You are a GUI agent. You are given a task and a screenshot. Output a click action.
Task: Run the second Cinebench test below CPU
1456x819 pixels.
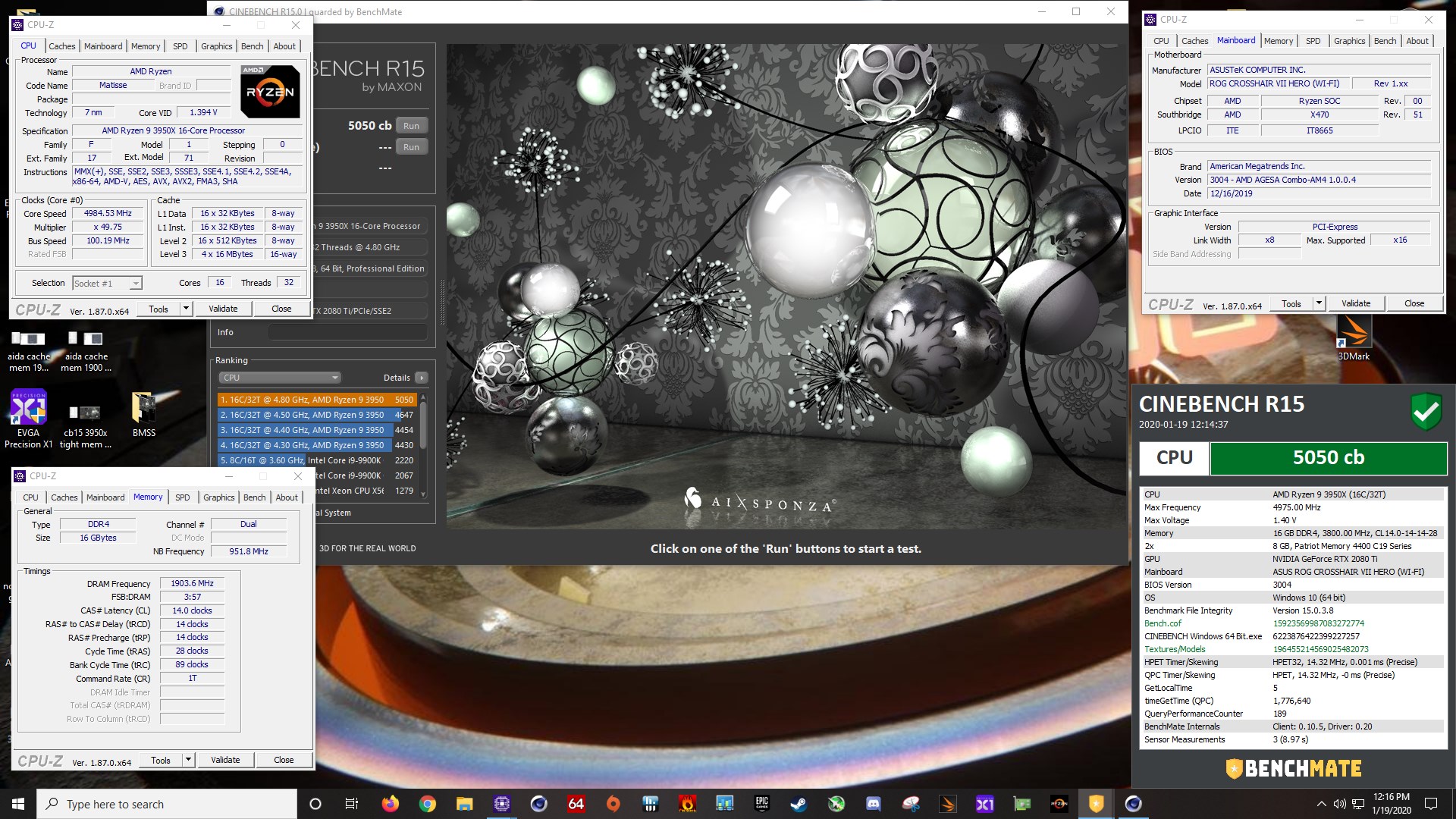tap(411, 147)
